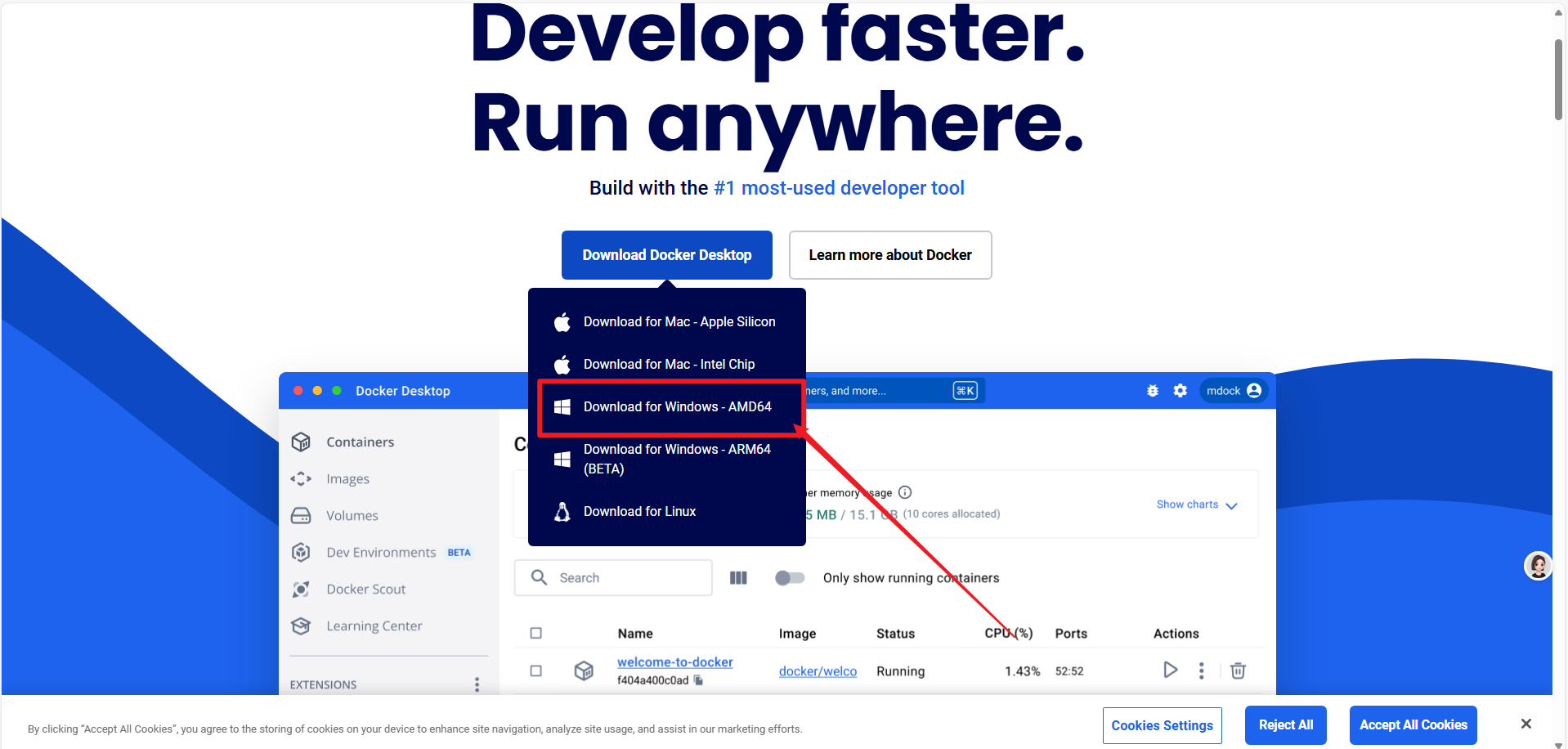Click the mdock user account badge
The height and width of the screenshot is (749, 1568).
[1234, 391]
